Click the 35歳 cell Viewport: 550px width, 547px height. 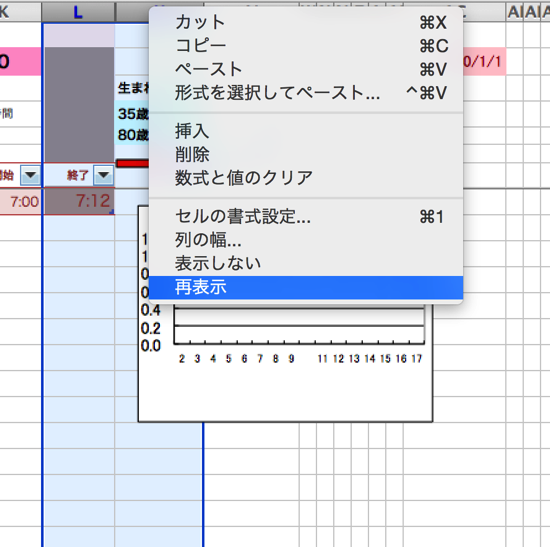tap(133, 114)
